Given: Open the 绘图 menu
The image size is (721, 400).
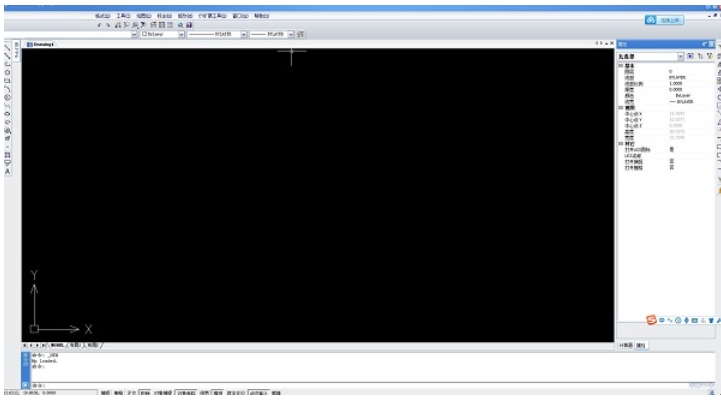Looking at the screenshot, I should point(143,16).
